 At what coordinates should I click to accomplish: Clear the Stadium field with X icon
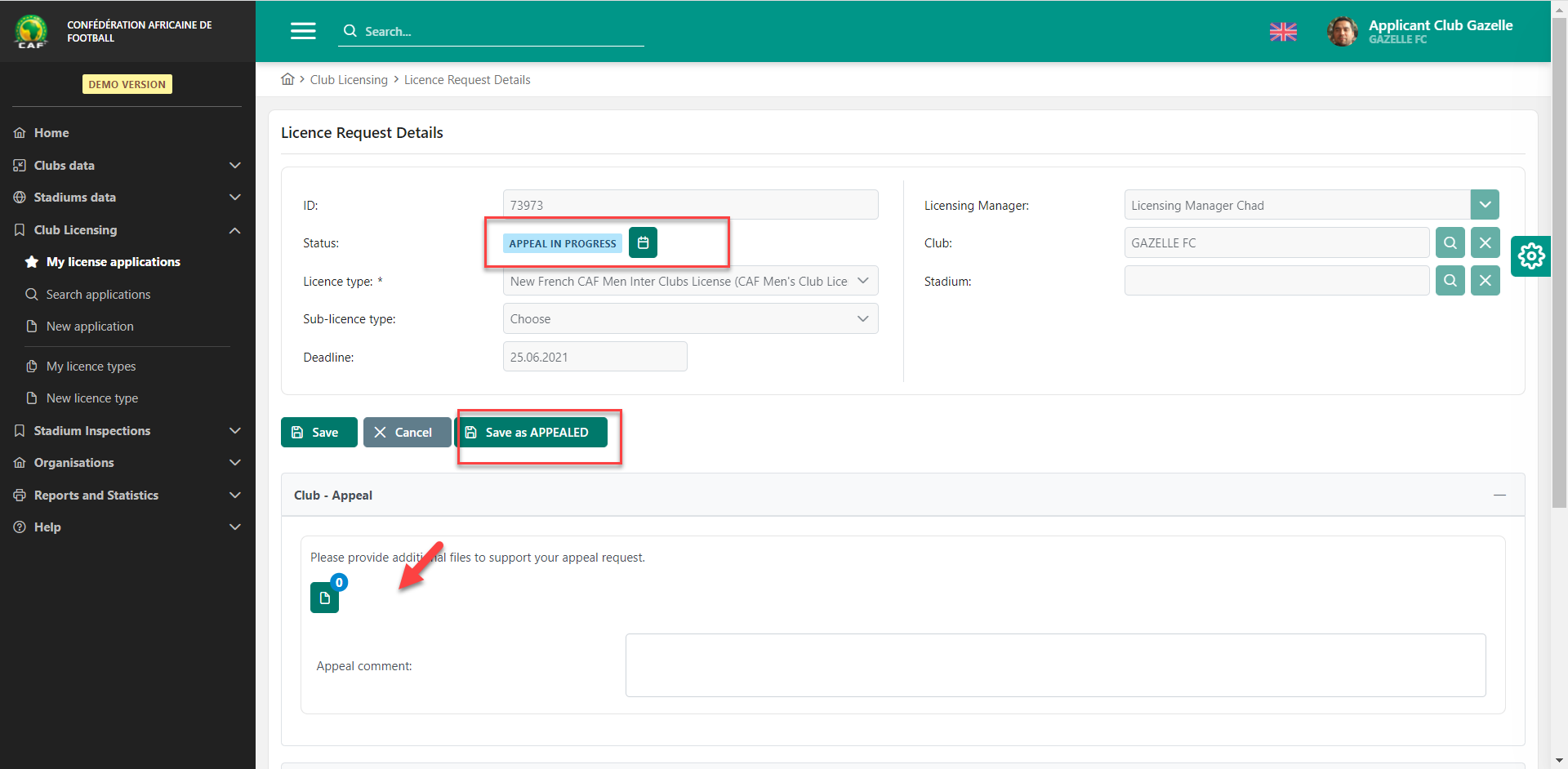(x=1485, y=281)
